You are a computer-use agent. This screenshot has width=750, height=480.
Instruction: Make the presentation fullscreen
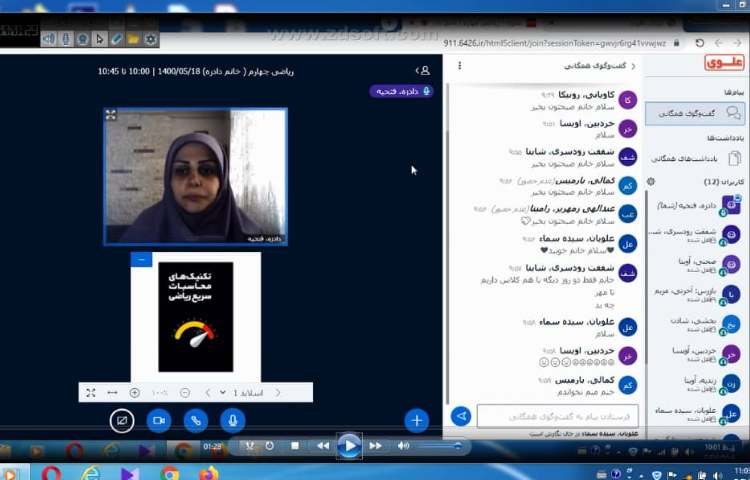click(90, 393)
